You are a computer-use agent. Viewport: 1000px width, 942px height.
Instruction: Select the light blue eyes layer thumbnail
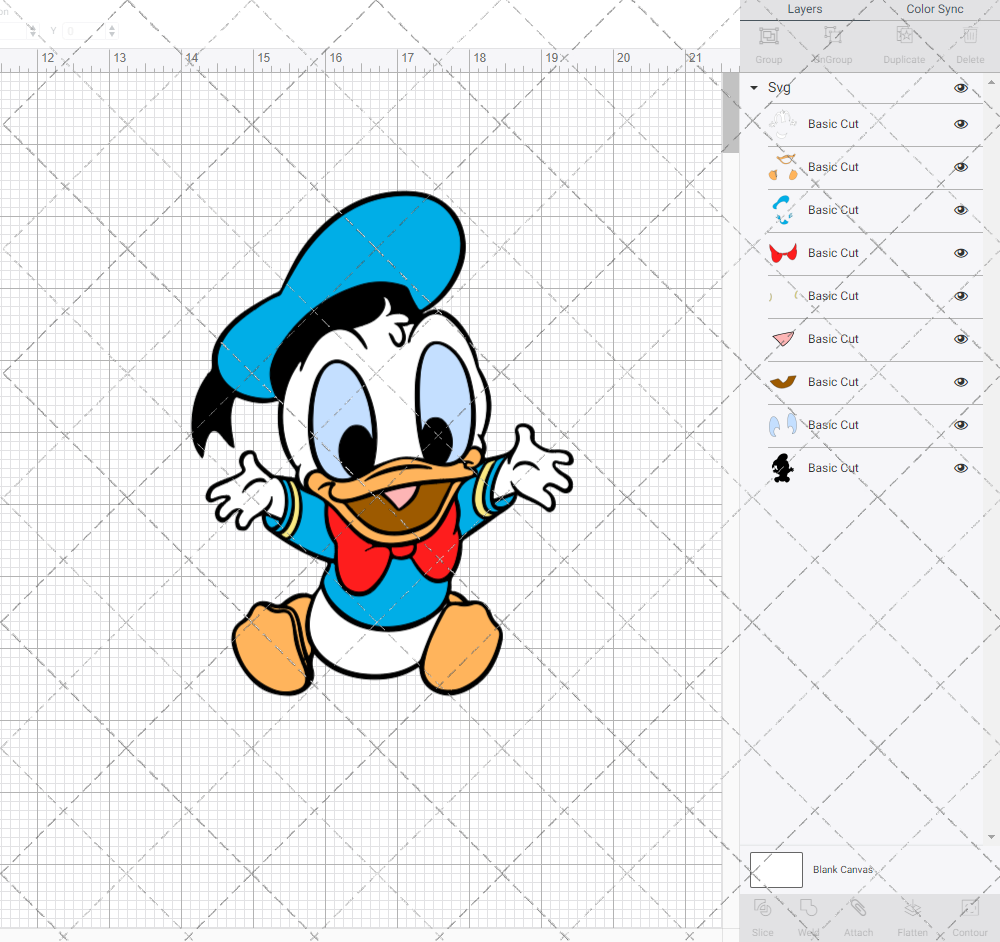point(783,425)
